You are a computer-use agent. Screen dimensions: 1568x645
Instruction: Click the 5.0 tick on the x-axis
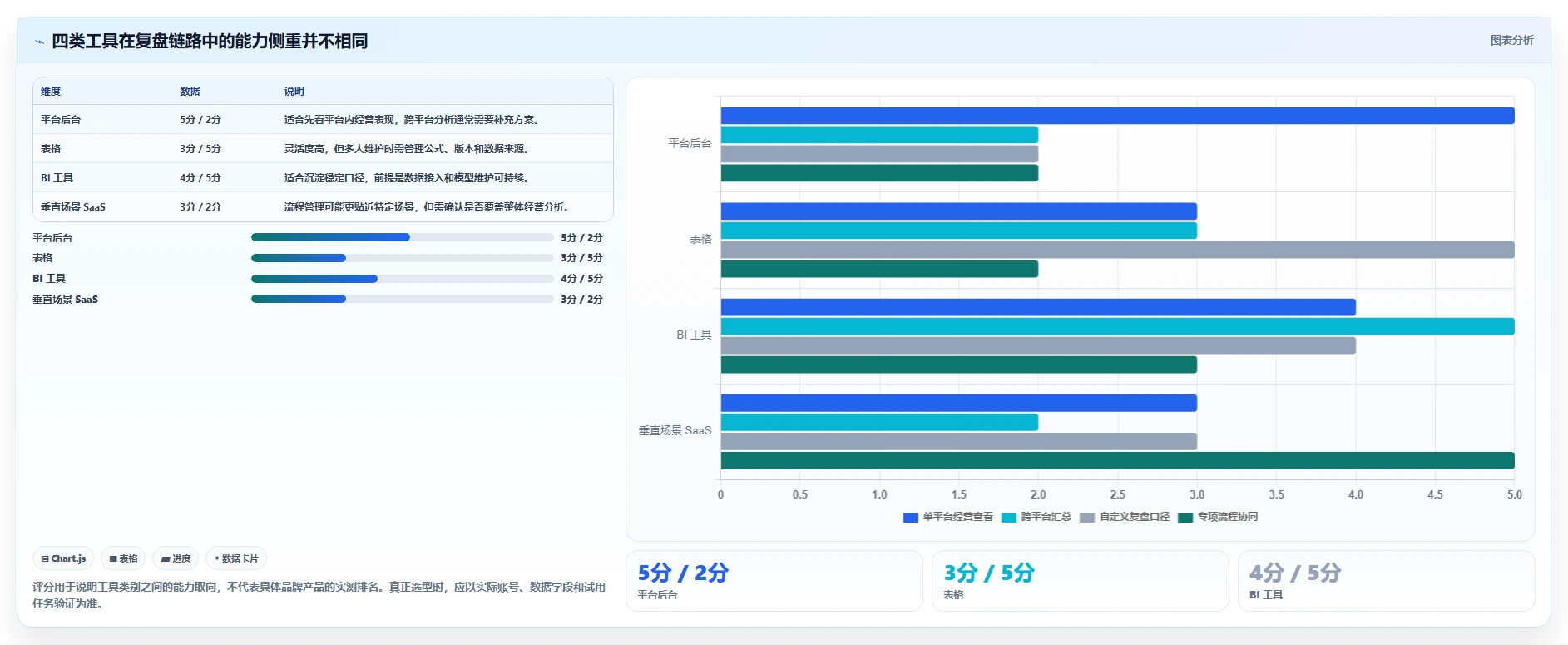(1514, 494)
